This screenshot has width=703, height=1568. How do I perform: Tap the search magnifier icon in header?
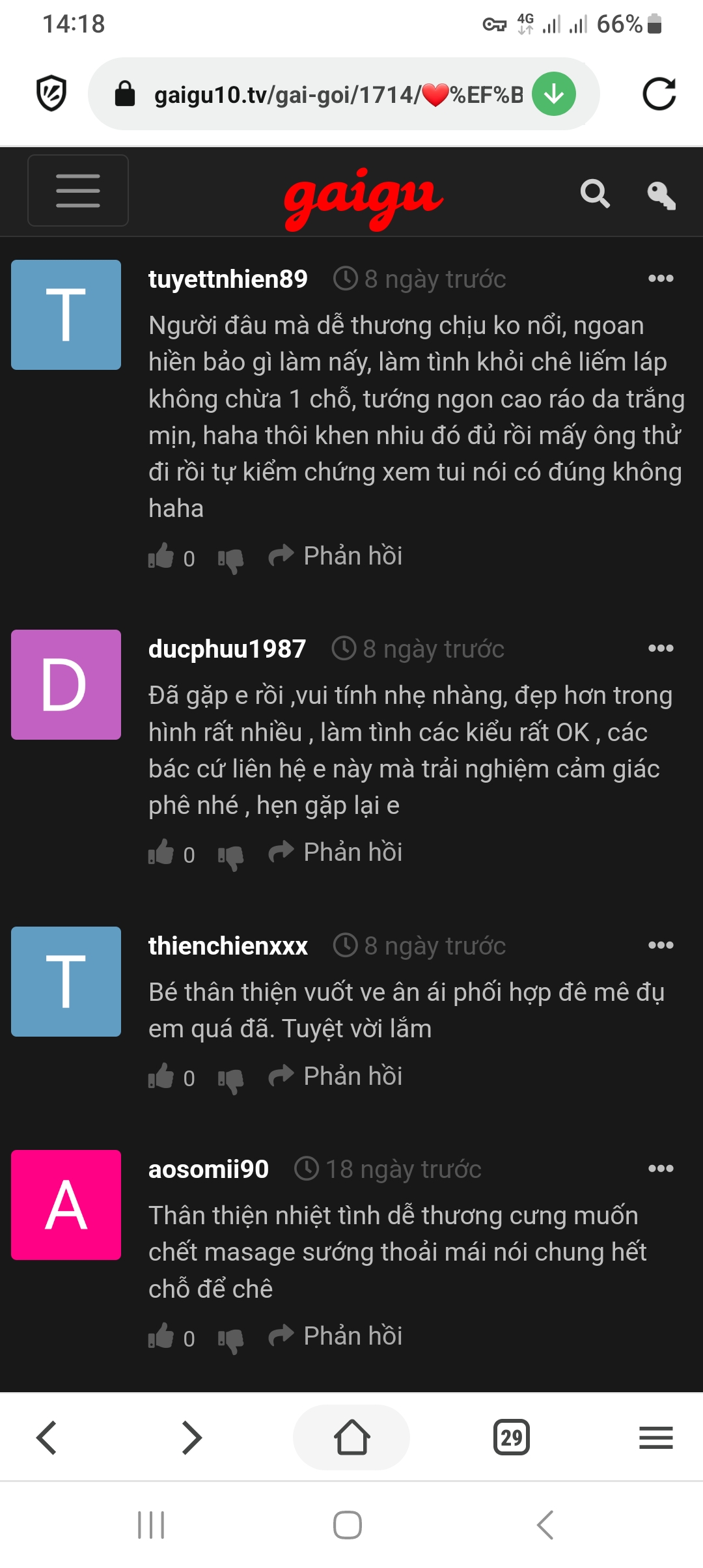point(595,193)
